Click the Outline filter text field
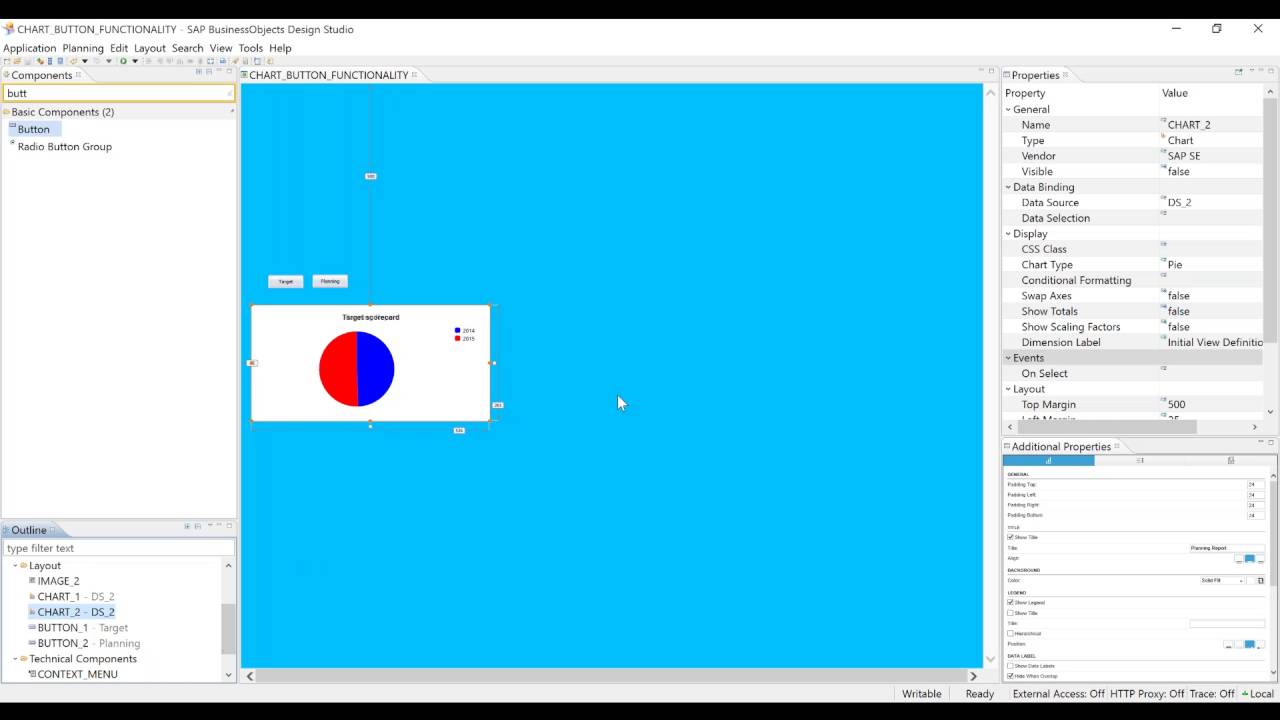The width and height of the screenshot is (1280, 720). coord(119,548)
